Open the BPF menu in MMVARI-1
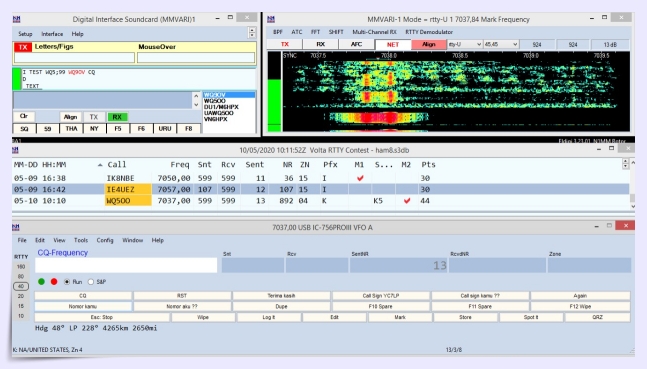Image resolution: width=647 pixels, height=369 pixels. (278, 32)
